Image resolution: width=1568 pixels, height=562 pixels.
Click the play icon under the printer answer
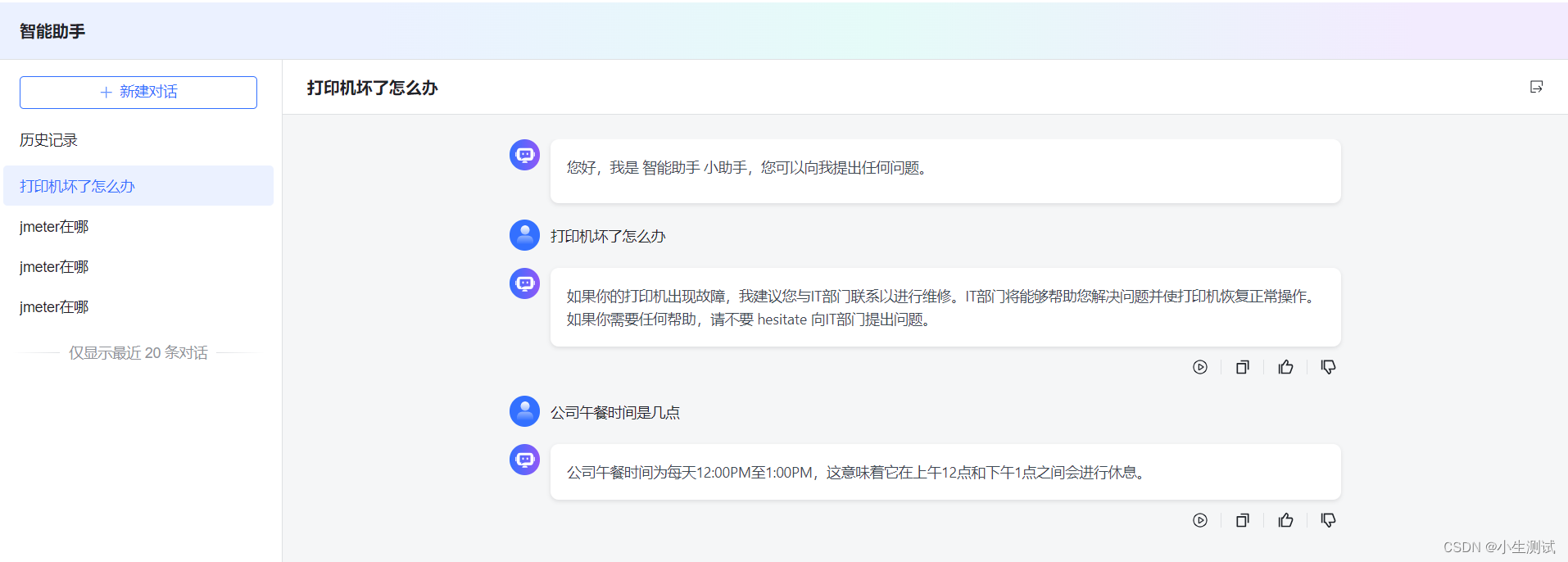pyautogui.click(x=1200, y=367)
